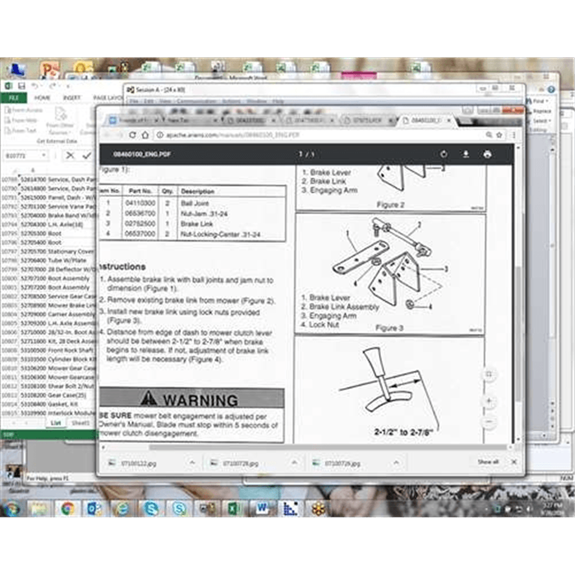Click Show all downloads
This screenshot has height=575, width=575.
[488, 462]
